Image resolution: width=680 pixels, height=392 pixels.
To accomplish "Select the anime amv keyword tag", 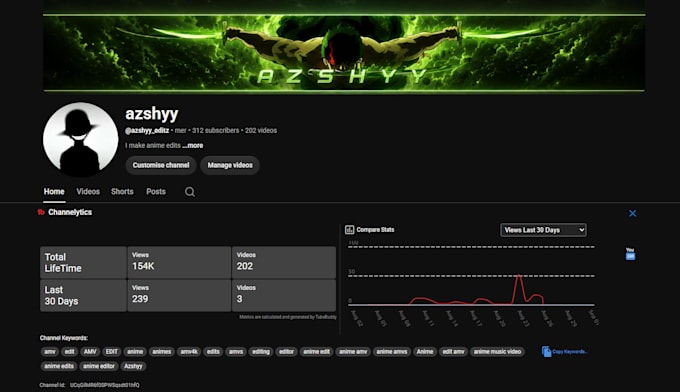I will click(353, 352).
